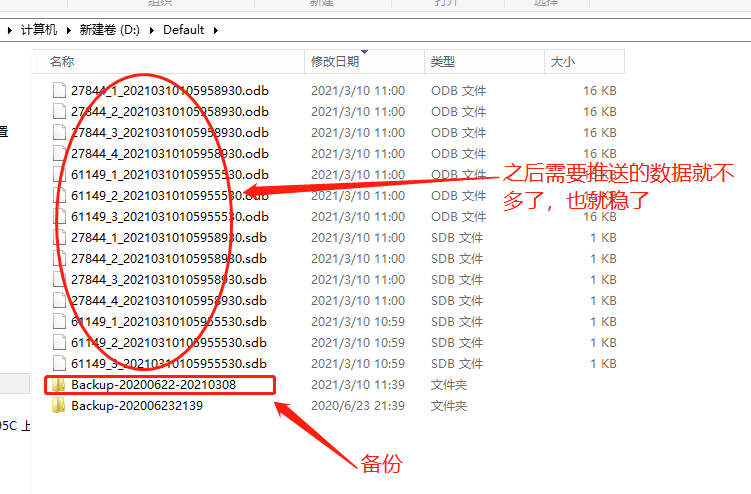Screen dimensions: 751x494
Task: Click the 27844_4 sdb file icon
Action: tap(59, 301)
